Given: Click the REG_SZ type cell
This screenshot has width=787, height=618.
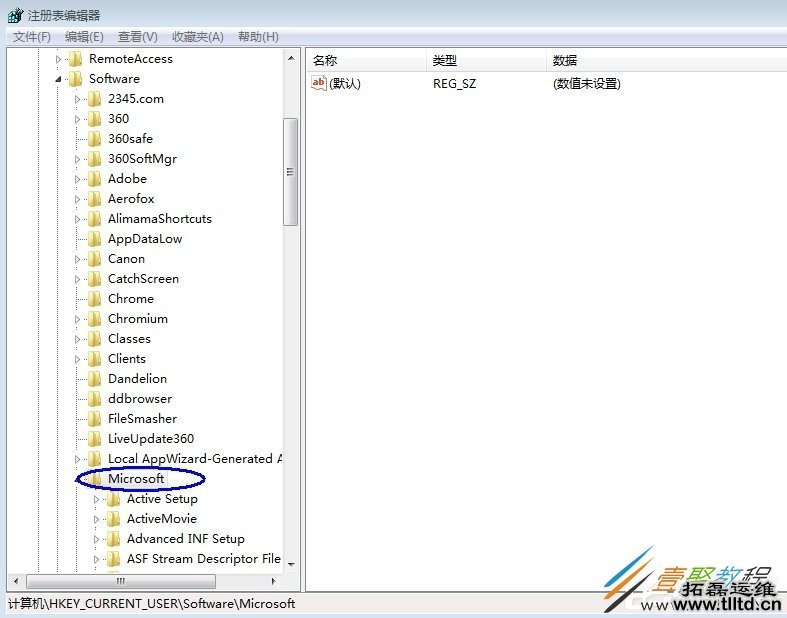Looking at the screenshot, I should click(x=454, y=83).
